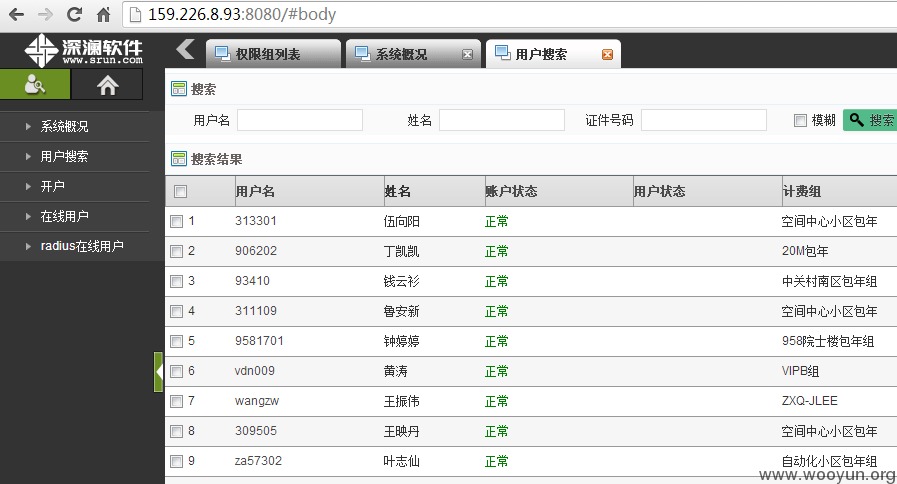Select the green user-search sidebar icon

pyautogui.click(x=35, y=85)
